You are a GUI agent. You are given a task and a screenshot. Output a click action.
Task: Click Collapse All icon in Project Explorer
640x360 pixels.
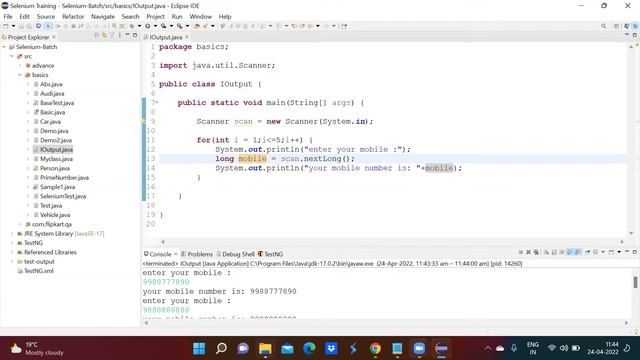click(x=97, y=36)
